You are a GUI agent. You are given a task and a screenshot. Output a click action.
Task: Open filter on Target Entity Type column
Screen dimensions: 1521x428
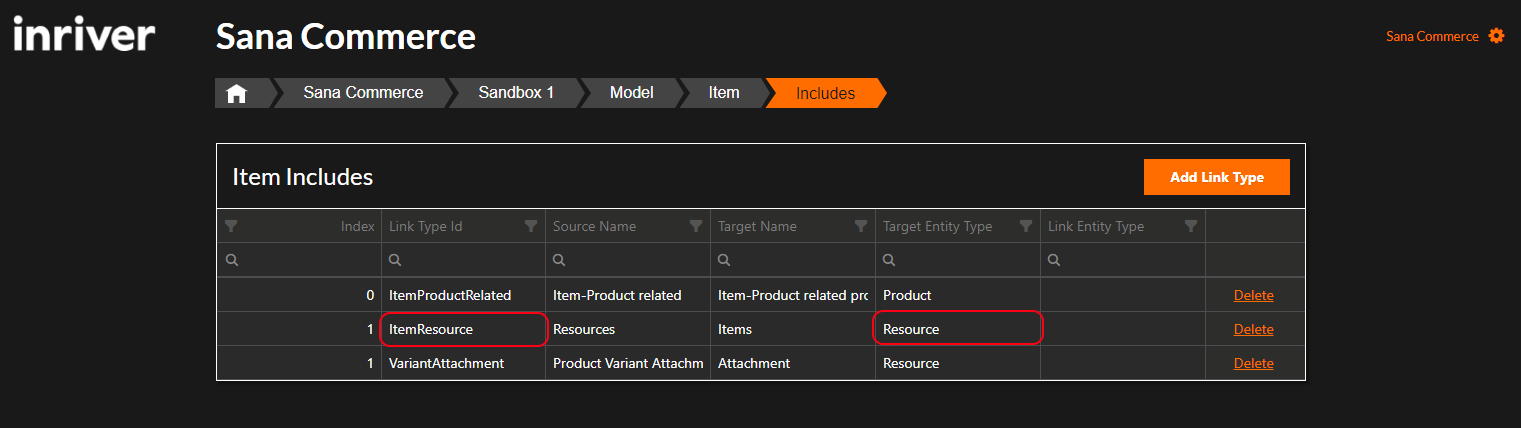[1026, 226]
